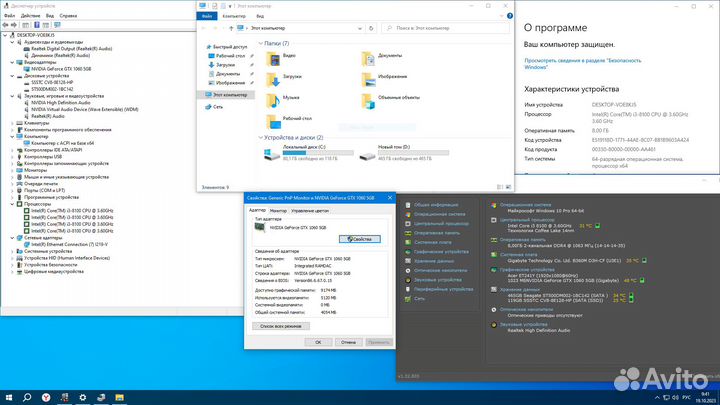
Task: Click Forward arrow in Device Manager toolbar
Action: pyautogui.click(x=14, y=25)
